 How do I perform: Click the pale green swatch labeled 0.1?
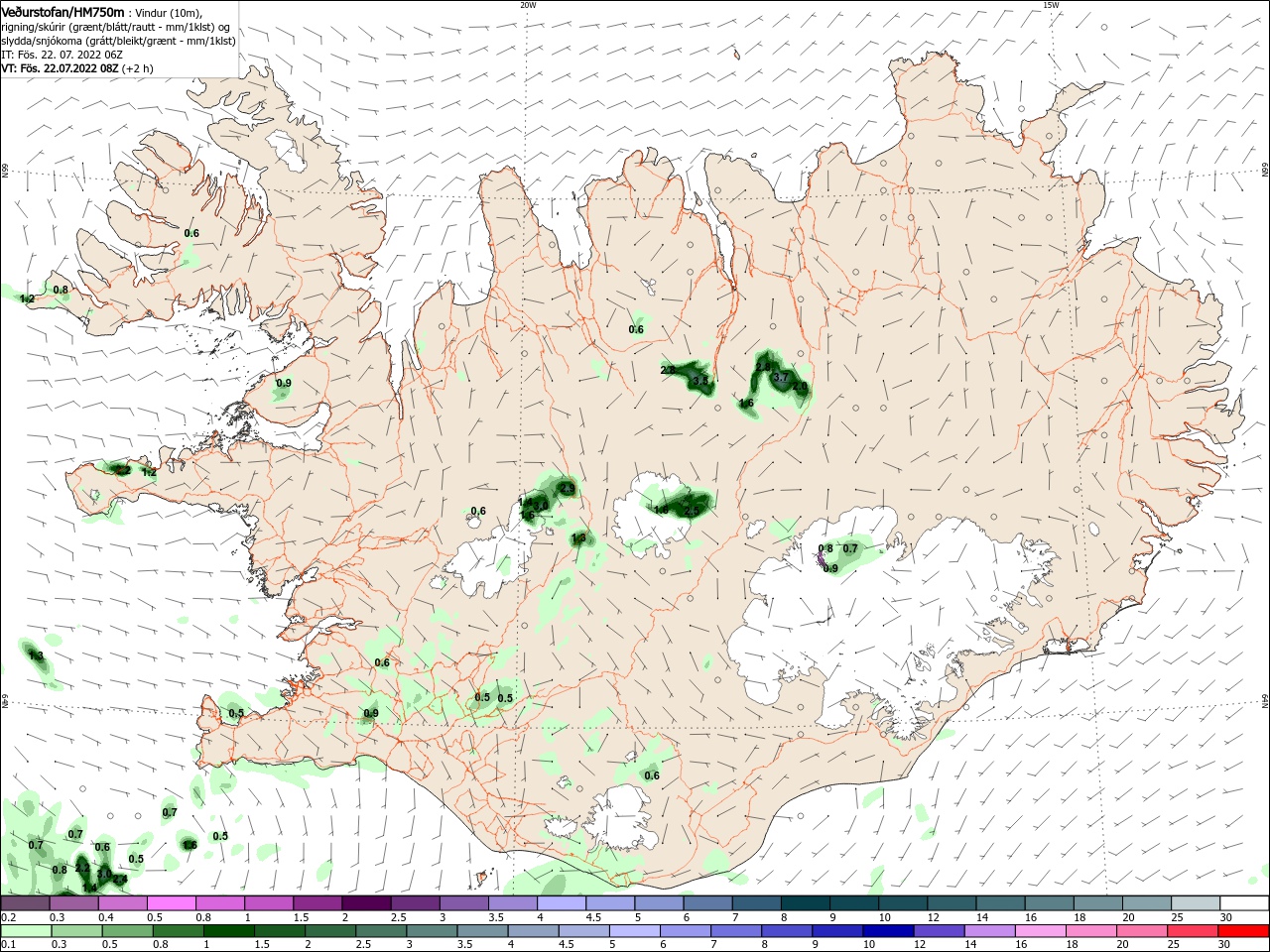pyautogui.click(x=26, y=932)
